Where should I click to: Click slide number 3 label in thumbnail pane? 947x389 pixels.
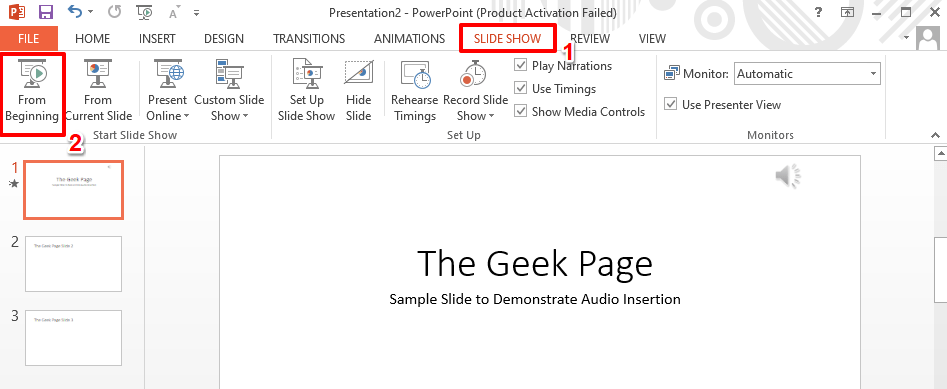tap(14, 316)
